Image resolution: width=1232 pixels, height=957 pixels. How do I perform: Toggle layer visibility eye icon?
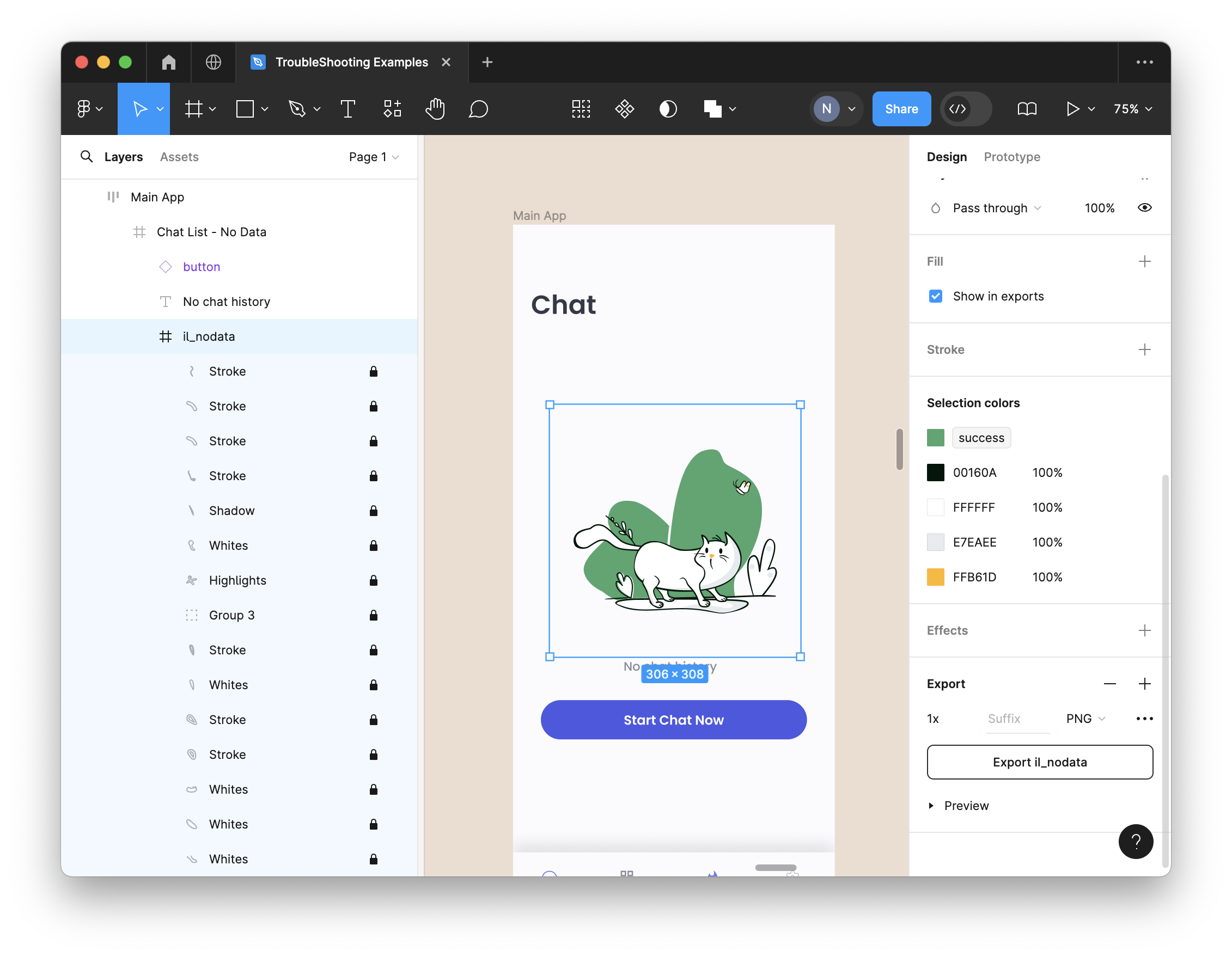pos(1144,207)
